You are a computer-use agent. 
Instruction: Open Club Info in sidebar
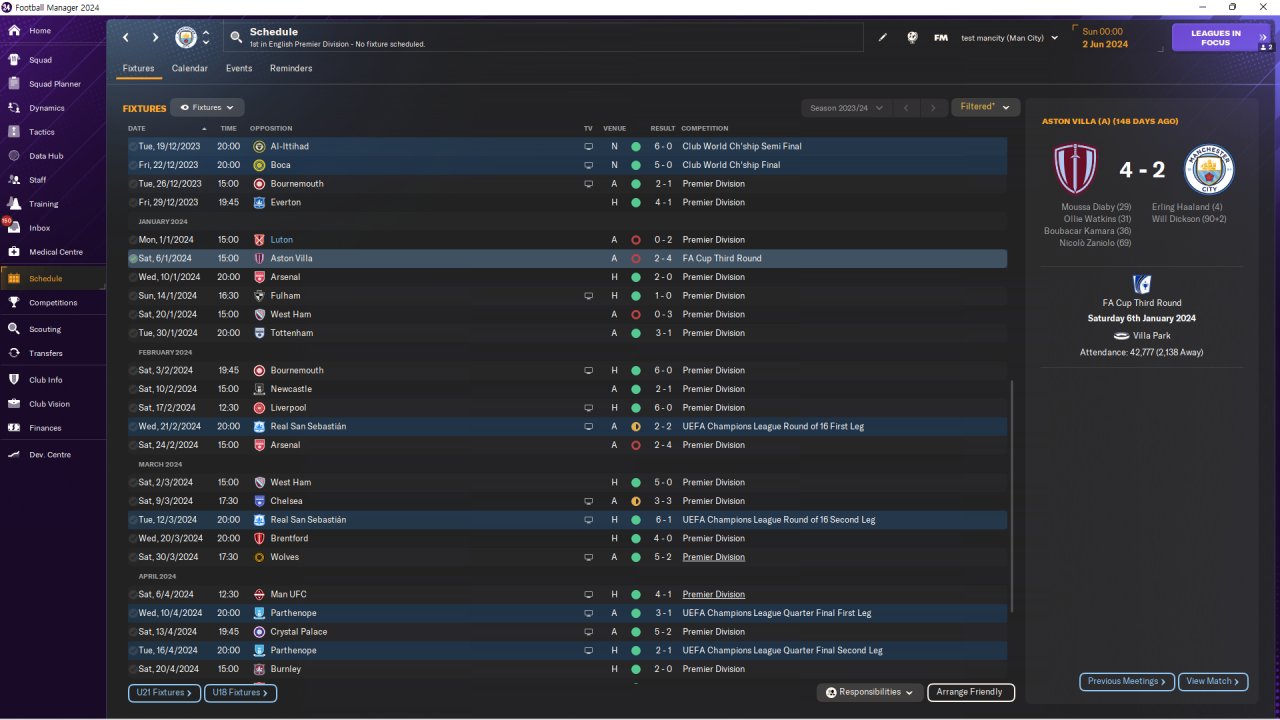pos(46,380)
